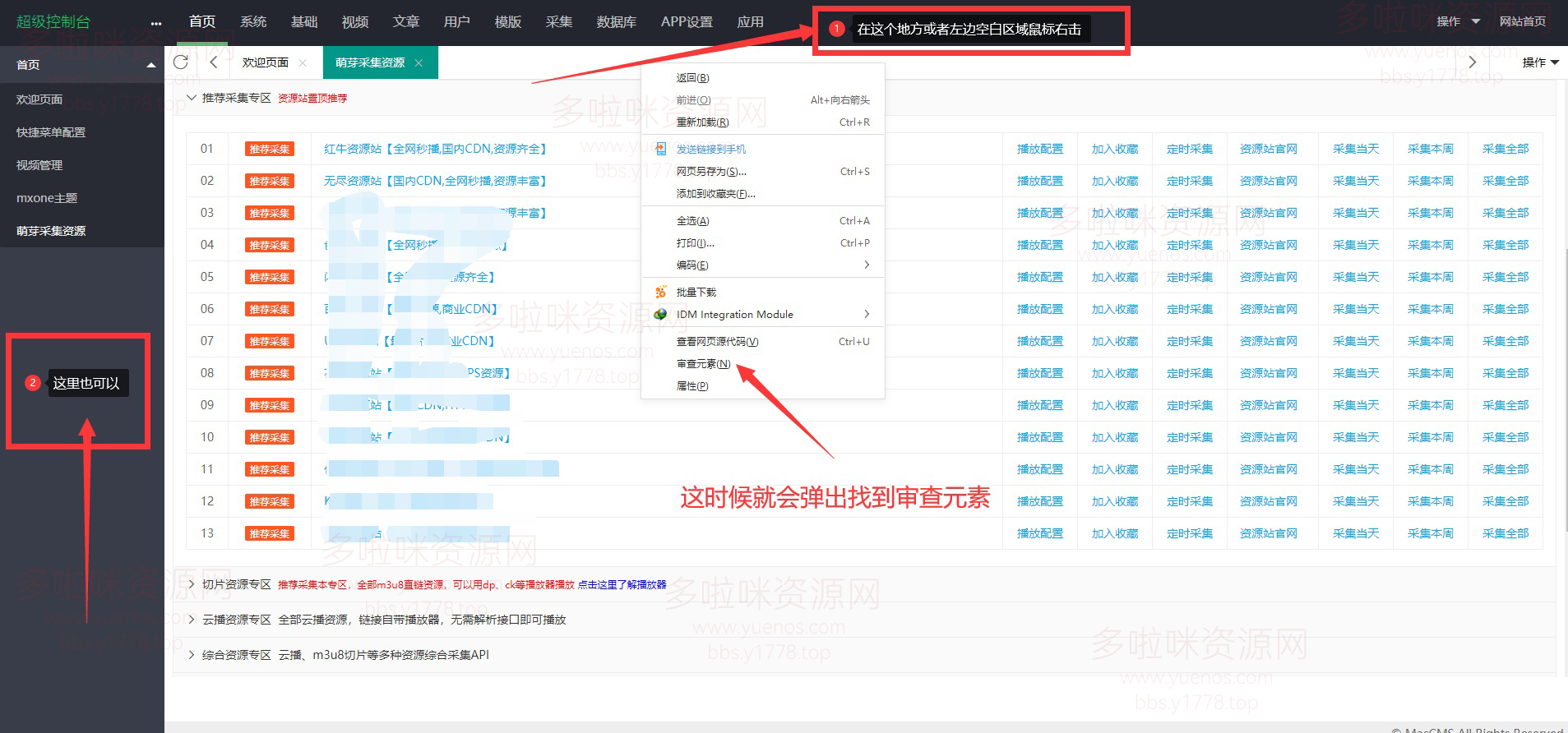Image resolution: width=1568 pixels, height=733 pixels.
Task: Open the 模版 top navigation item
Action: pos(508,22)
